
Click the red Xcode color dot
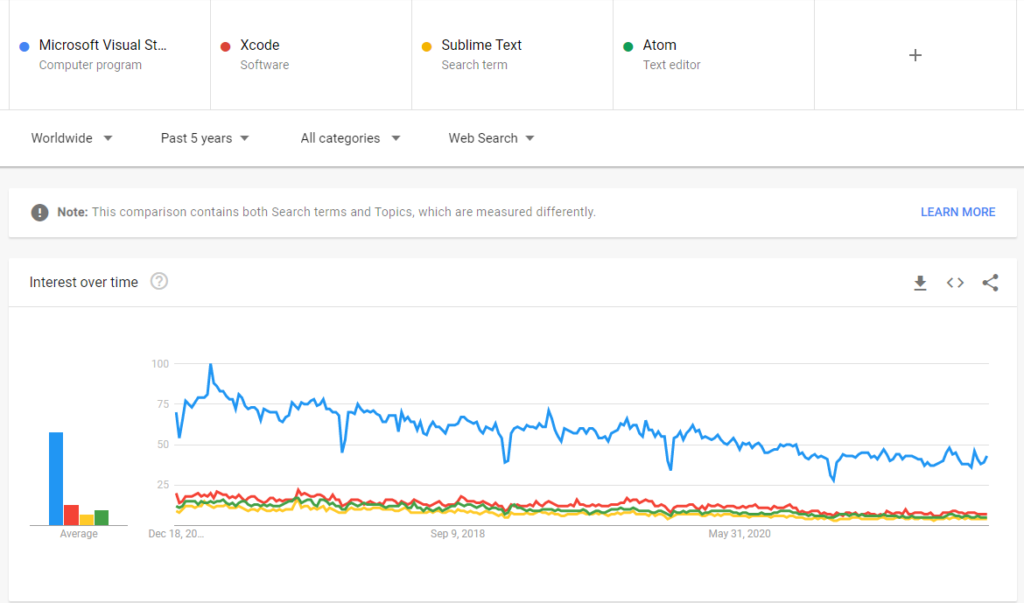(x=225, y=46)
